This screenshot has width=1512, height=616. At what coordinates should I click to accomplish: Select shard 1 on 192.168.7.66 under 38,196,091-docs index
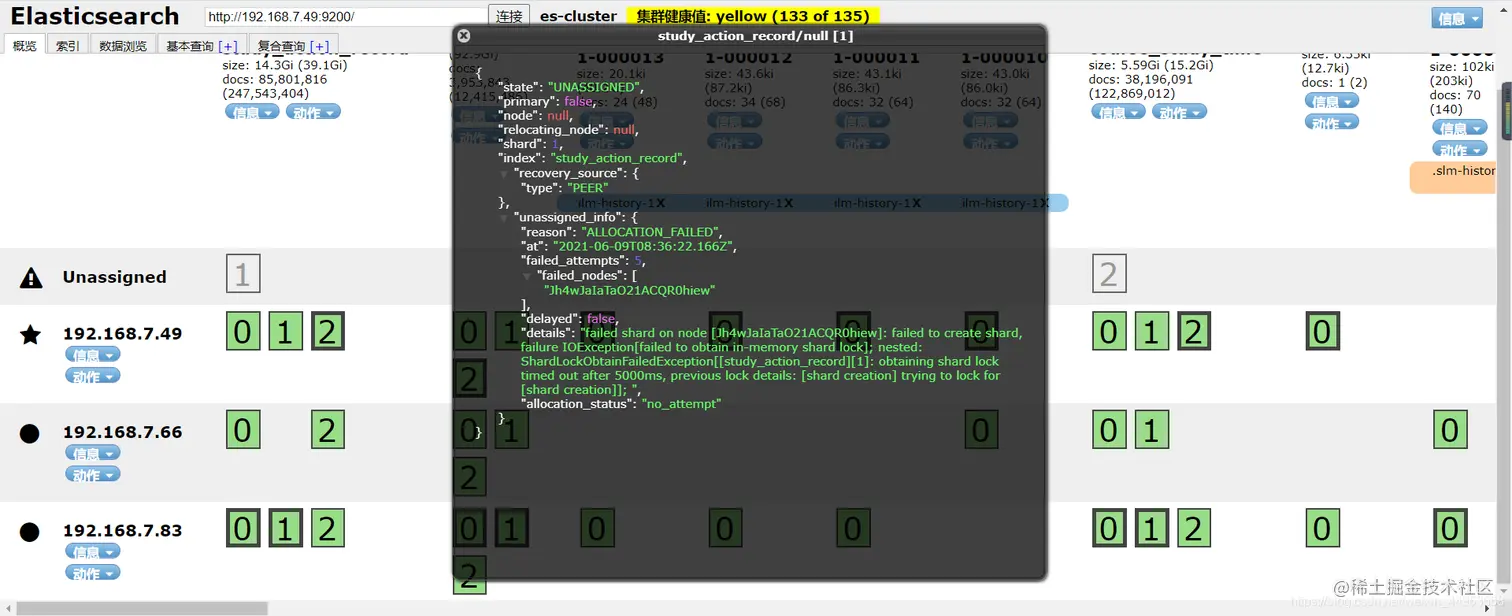coord(1151,430)
